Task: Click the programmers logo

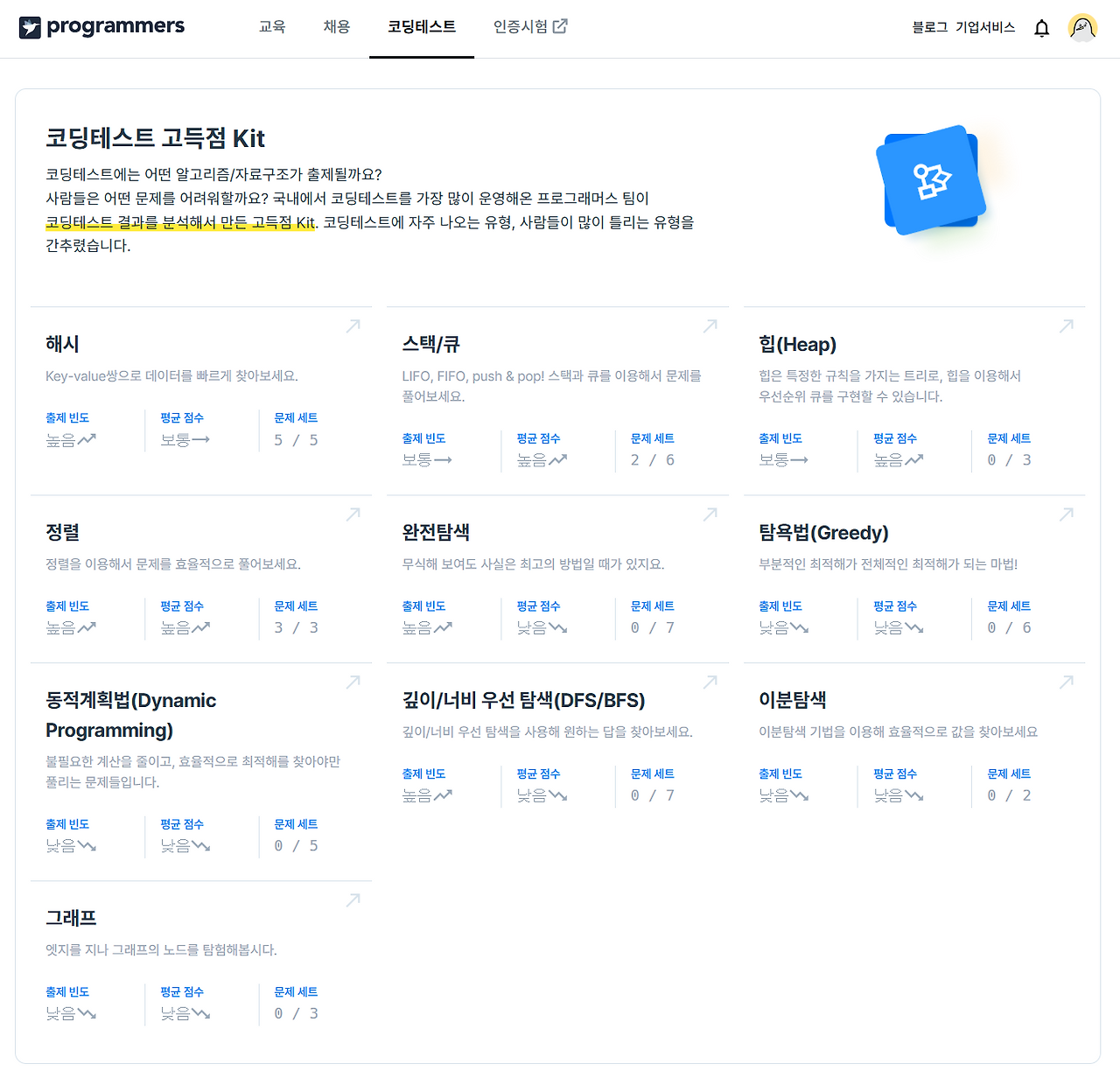Action: pyautogui.click(x=101, y=27)
